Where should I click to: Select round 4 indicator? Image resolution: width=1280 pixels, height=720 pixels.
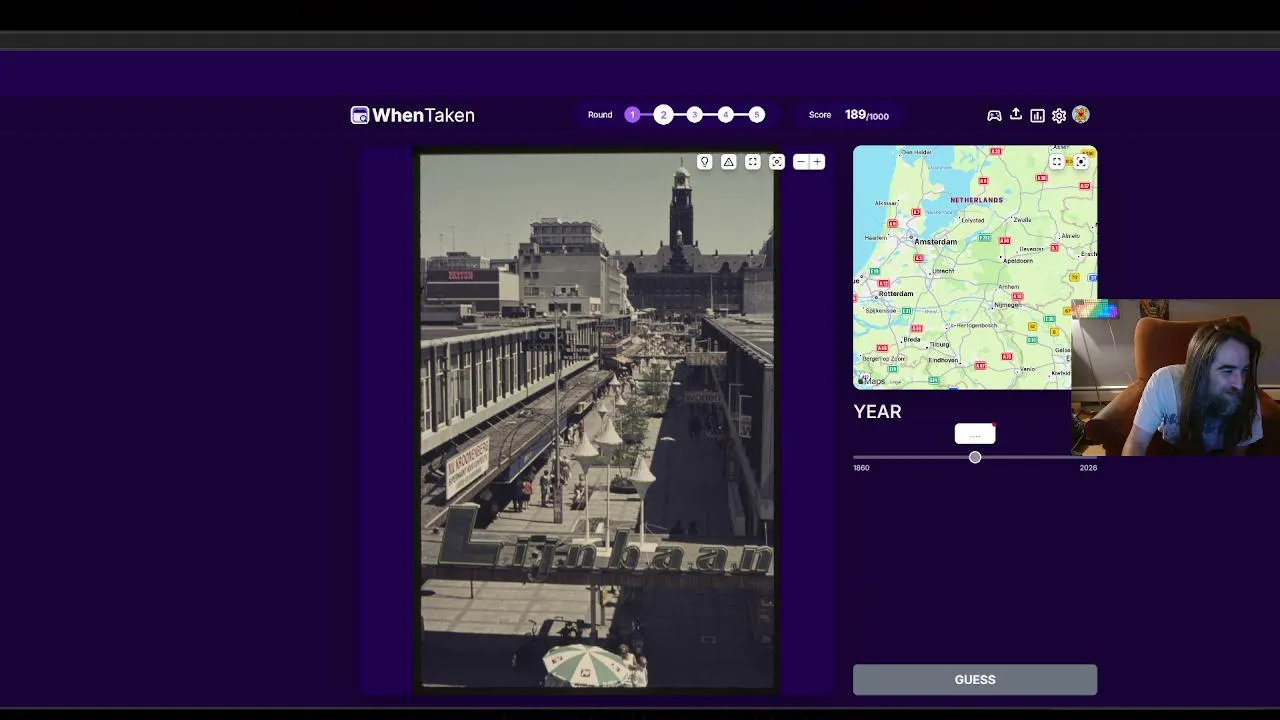[x=726, y=115]
